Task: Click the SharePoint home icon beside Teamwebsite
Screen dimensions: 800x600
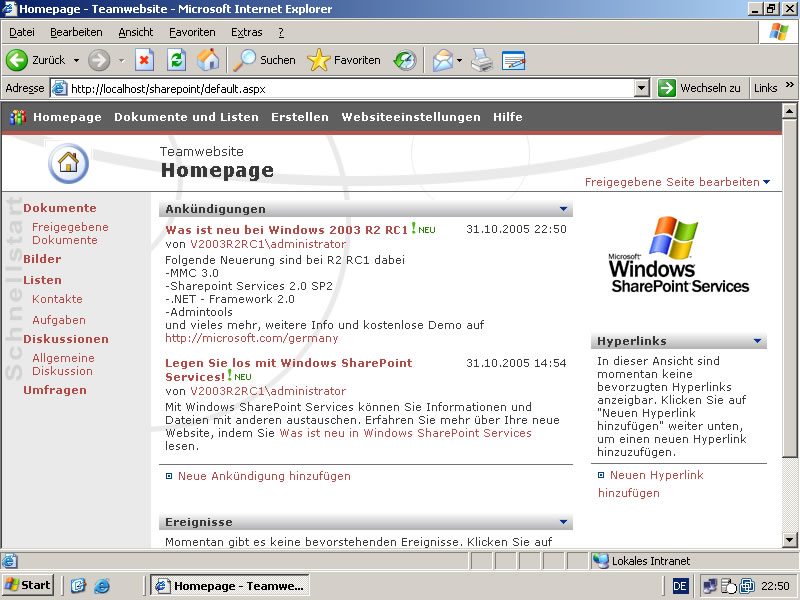Action: tap(67, 161)
